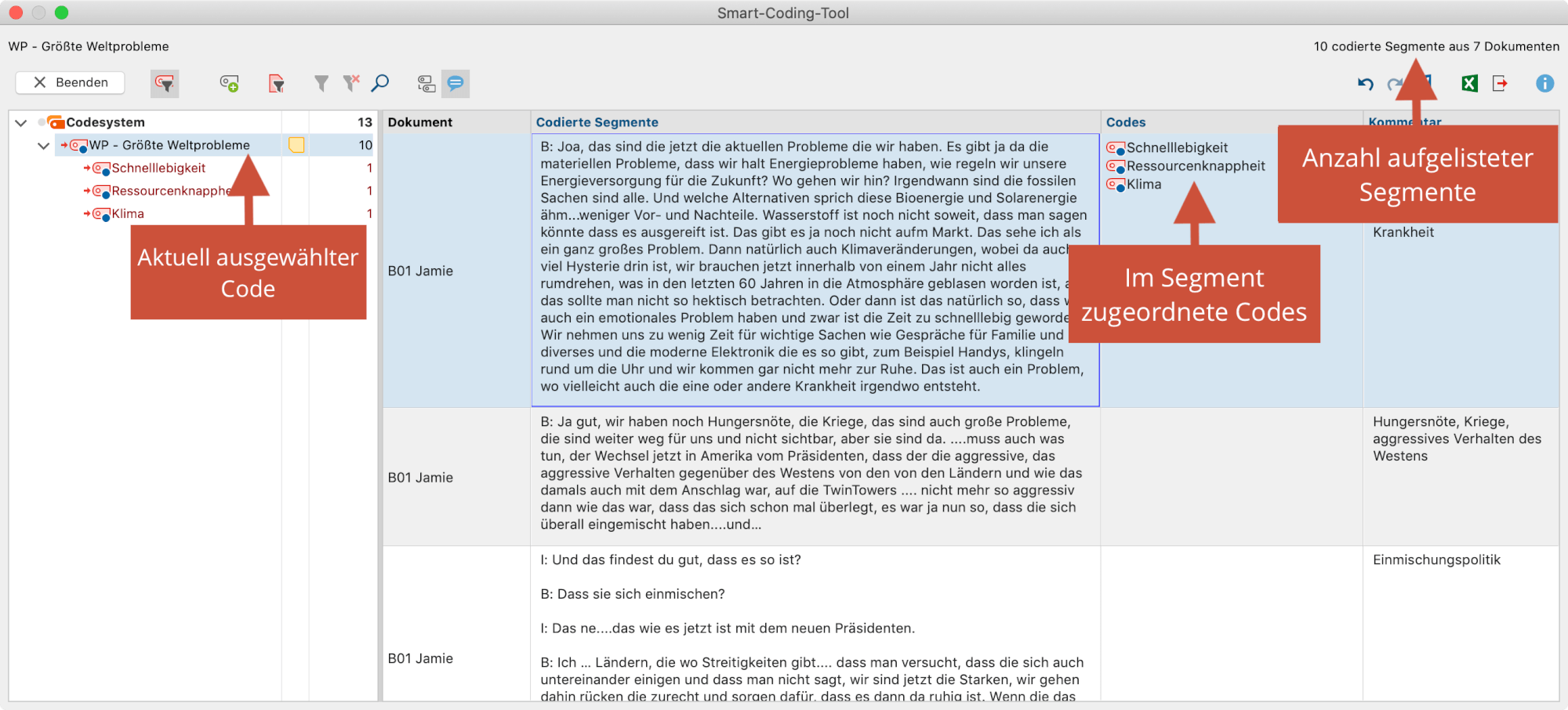Click B01 Jamie beside the Hungersnöte segment
Screen dimensions: 1568x710
pyautogui.click(x=420, y=477)
